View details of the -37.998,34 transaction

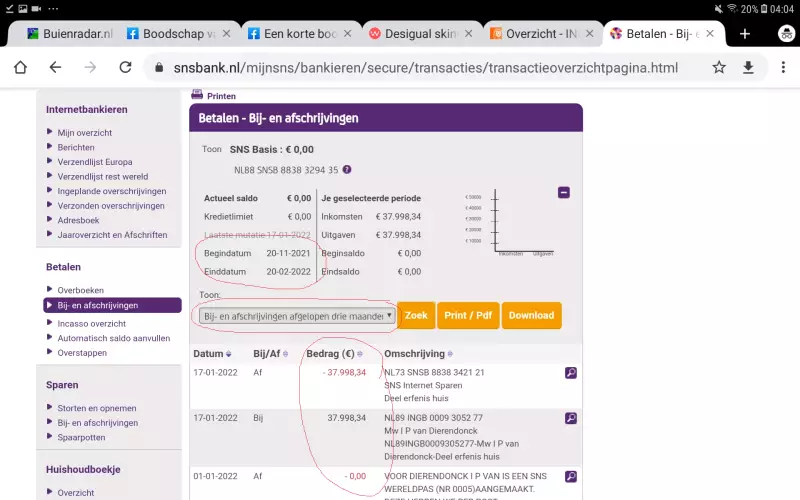pos(571,373)
